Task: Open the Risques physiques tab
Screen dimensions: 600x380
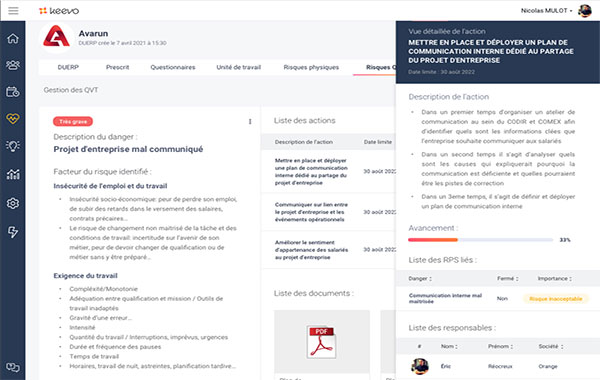Action: click(311, 67)
